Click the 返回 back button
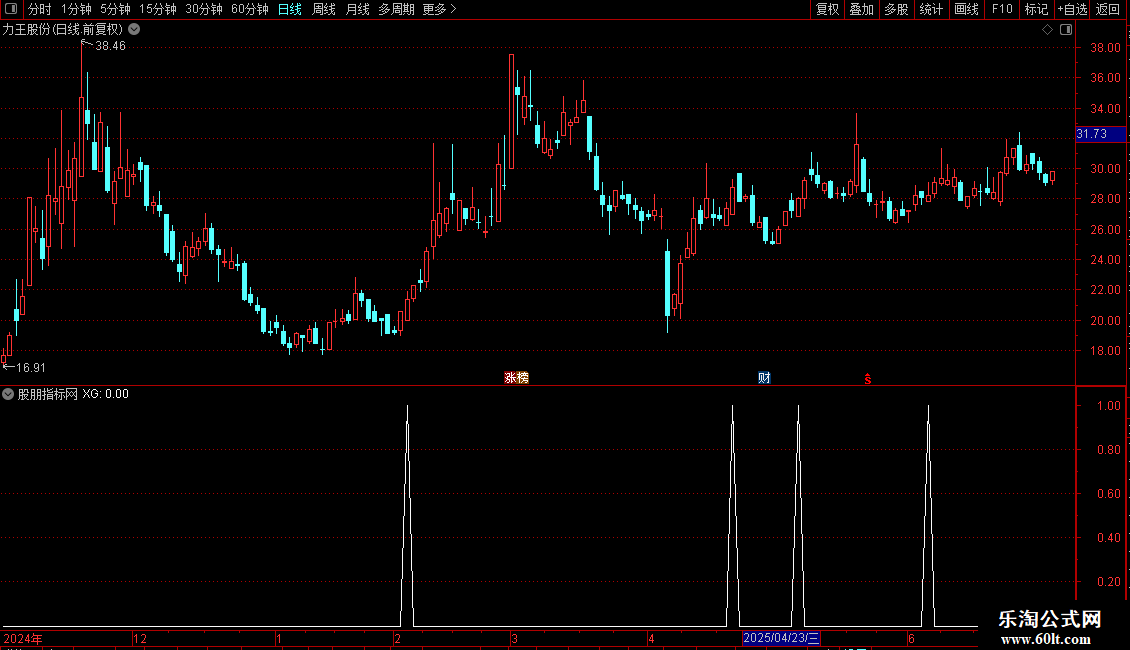 tap(1108, 9)
